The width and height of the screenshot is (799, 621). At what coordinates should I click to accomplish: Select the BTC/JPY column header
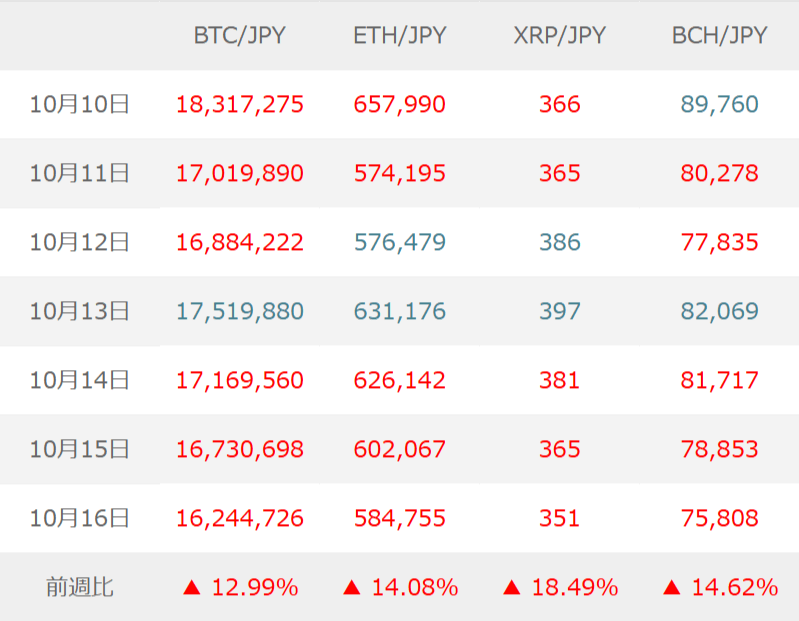pyautogui.click(x=239, y=36)
